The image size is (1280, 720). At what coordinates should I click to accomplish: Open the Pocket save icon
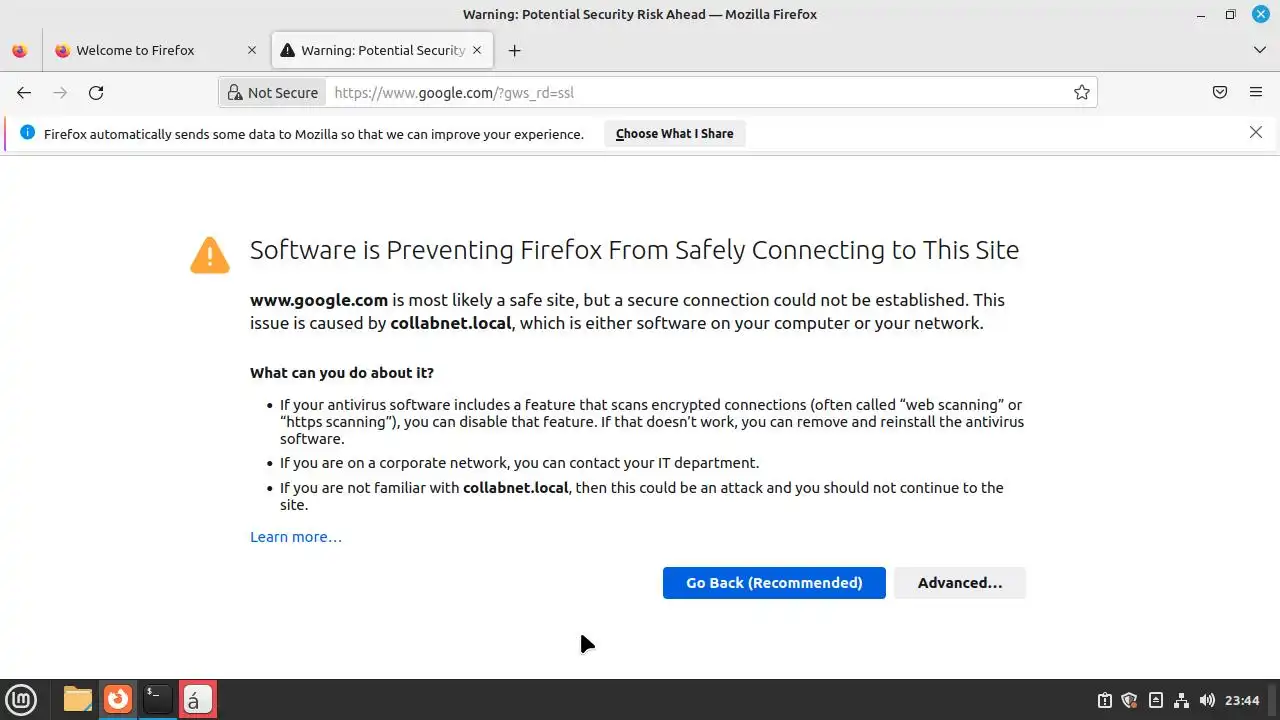pos(1220,93)
